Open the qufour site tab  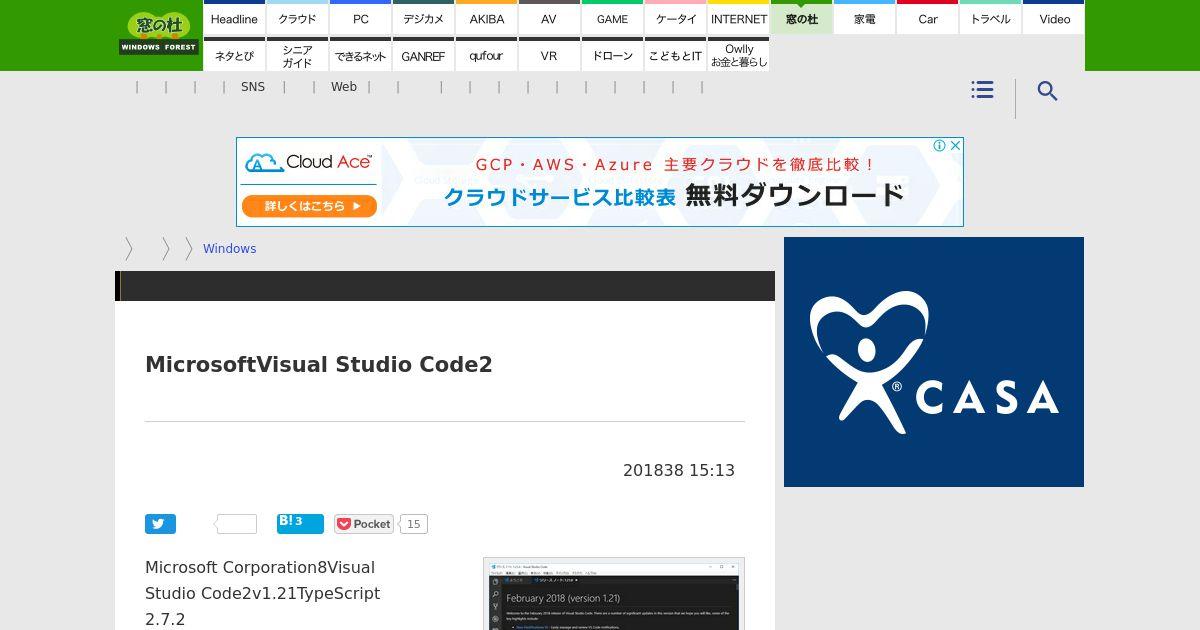(x=486, y=55)
